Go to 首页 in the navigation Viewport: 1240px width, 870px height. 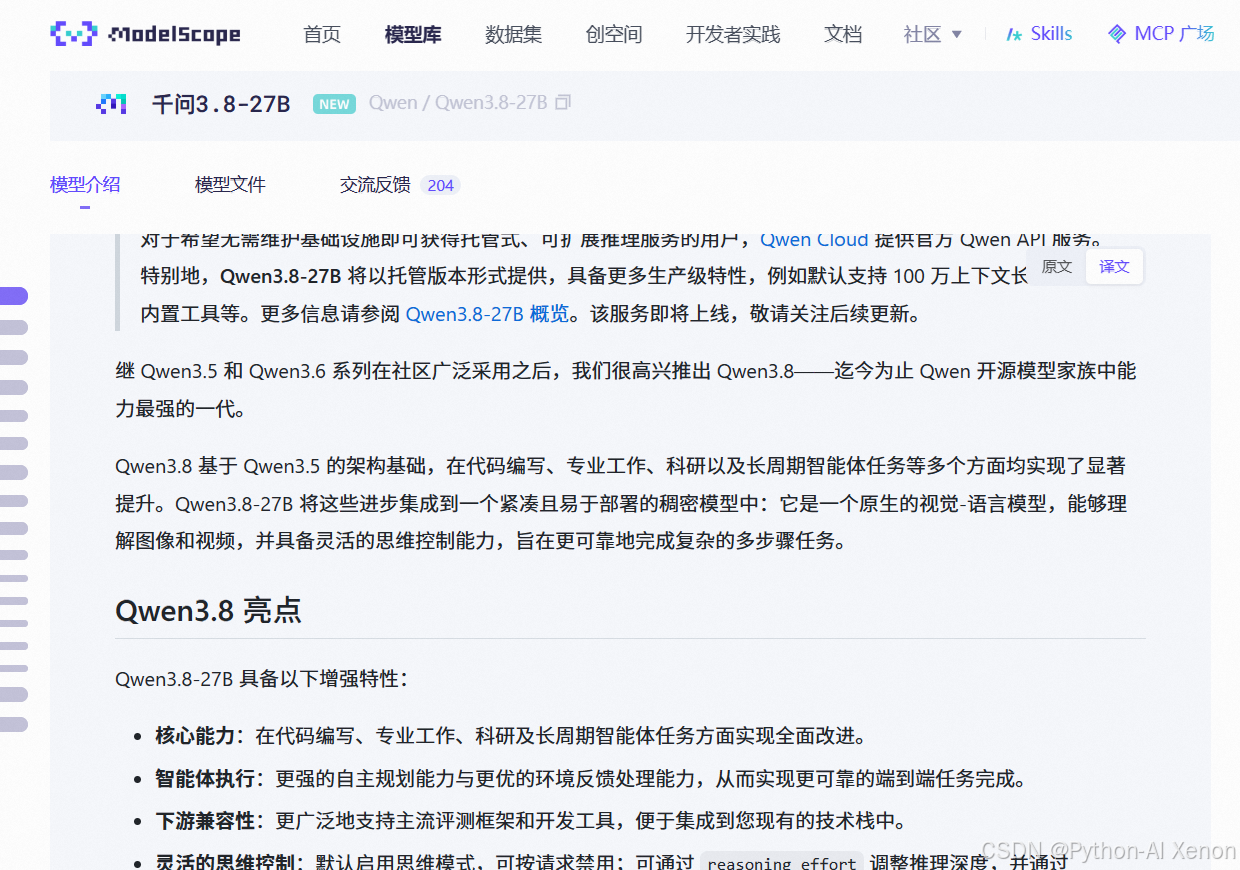[x=322, y=34]
